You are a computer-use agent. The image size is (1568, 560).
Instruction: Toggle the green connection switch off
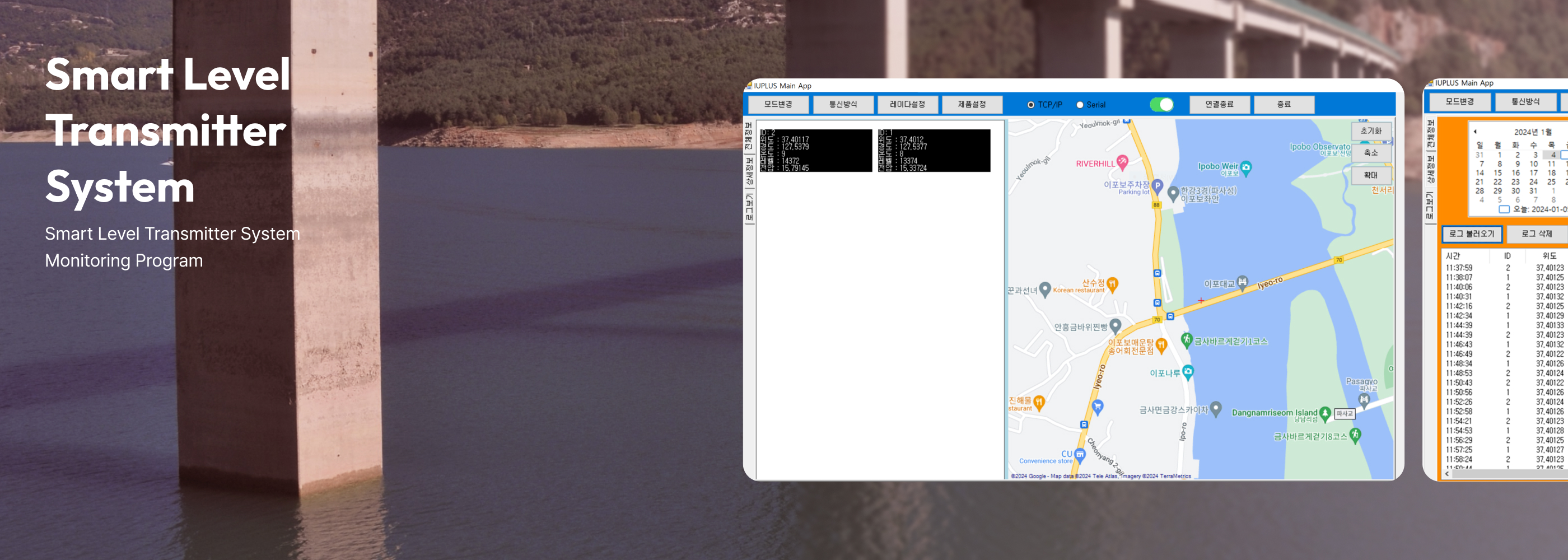pyautogui.click(x=1161, y=105)
